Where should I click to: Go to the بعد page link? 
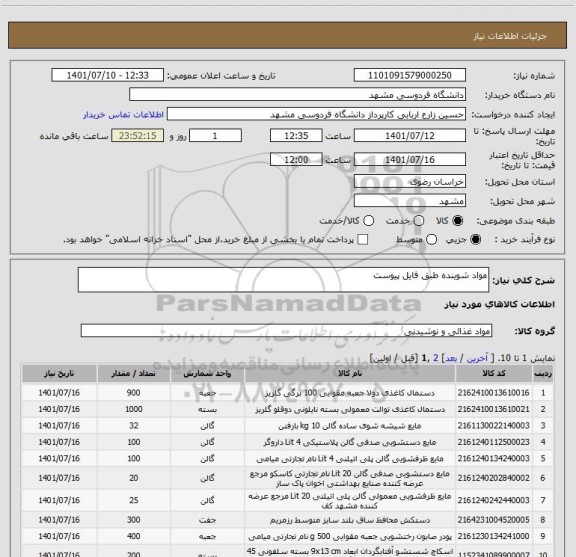(451, 358)
